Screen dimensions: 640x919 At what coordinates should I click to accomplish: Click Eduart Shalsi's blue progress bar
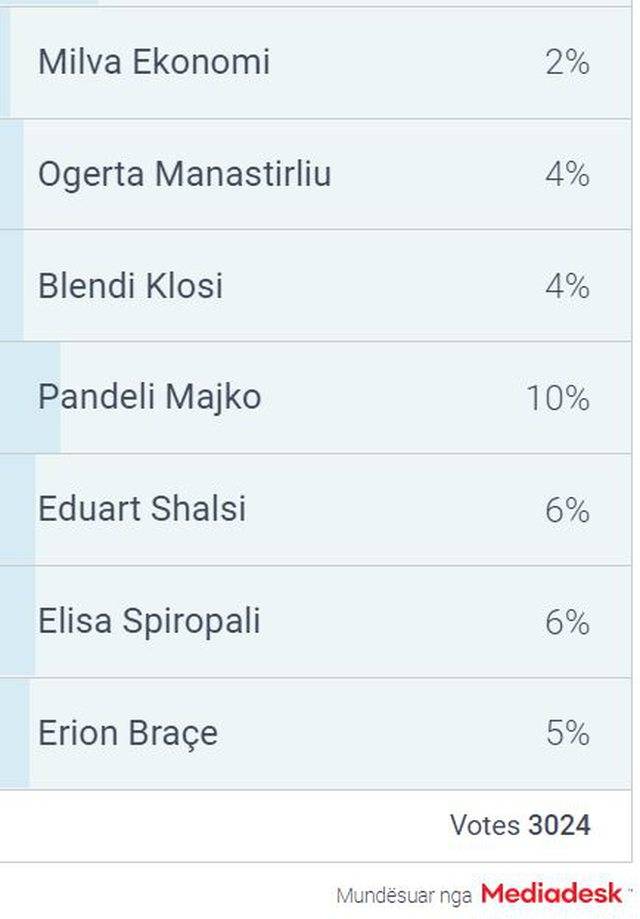18,509
